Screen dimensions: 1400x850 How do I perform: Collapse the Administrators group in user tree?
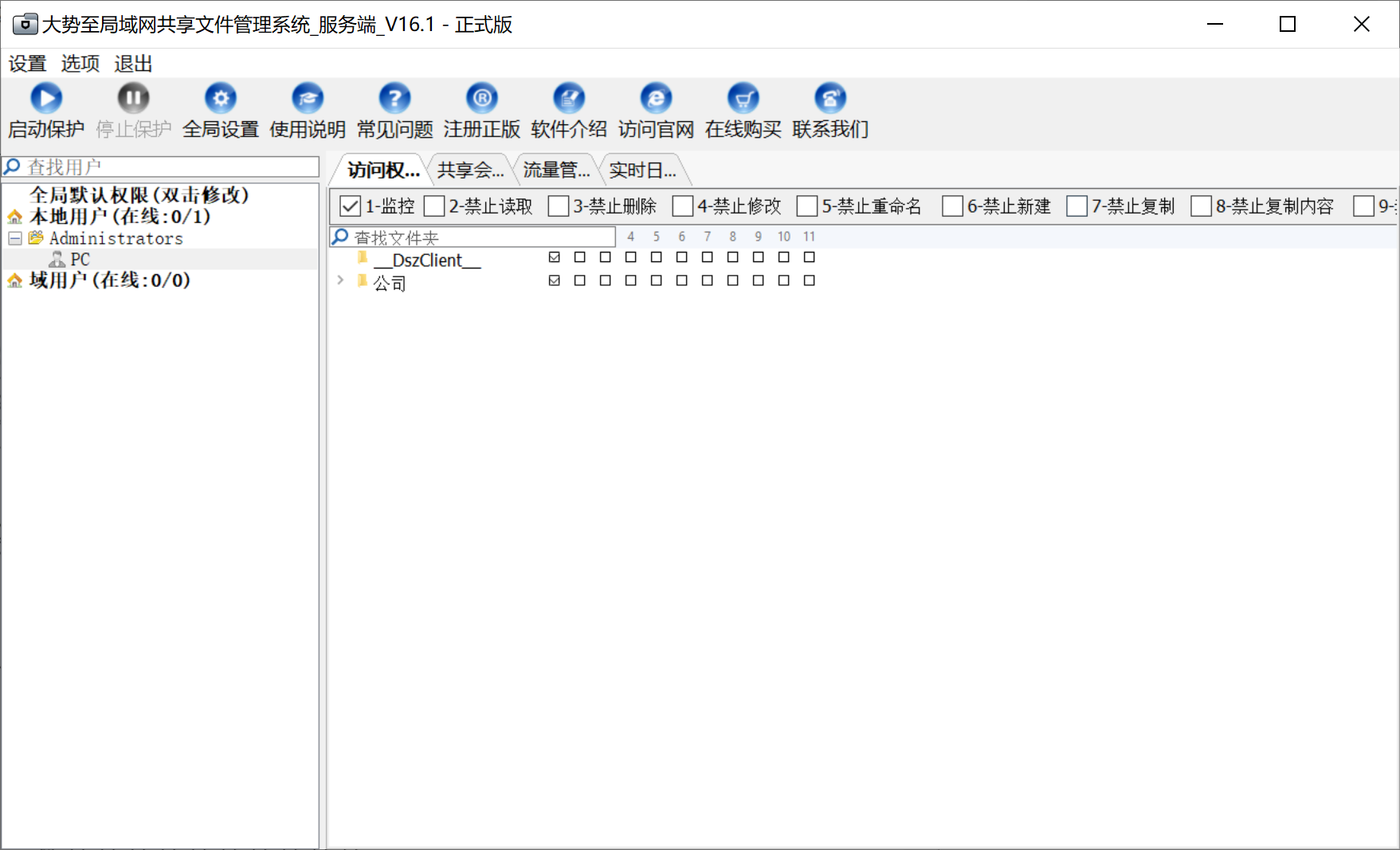pos(15,238)
